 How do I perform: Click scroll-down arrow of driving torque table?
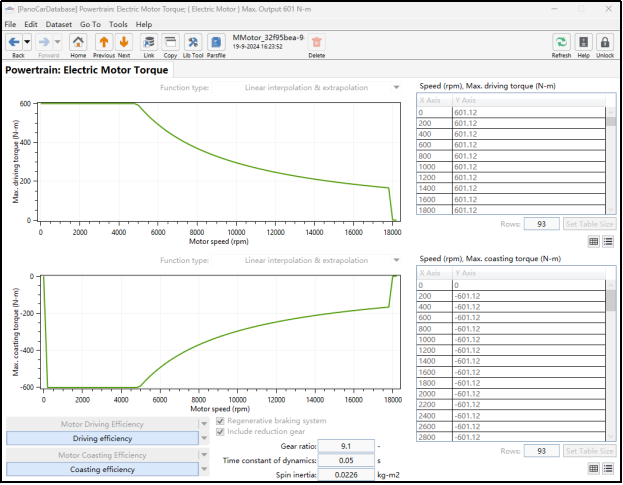611,210
